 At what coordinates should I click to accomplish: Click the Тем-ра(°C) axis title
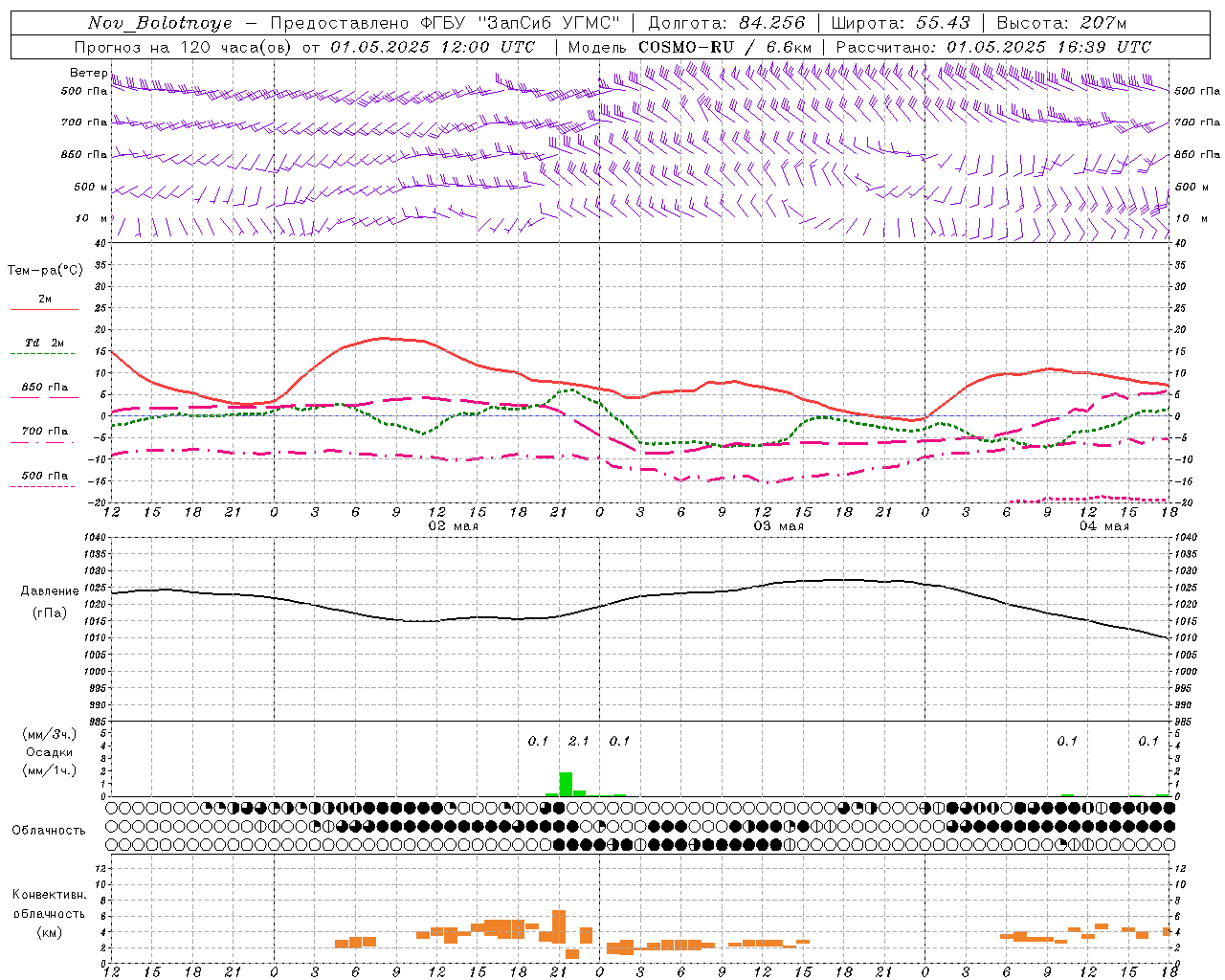pyautogui.click(x=45, y=271)
